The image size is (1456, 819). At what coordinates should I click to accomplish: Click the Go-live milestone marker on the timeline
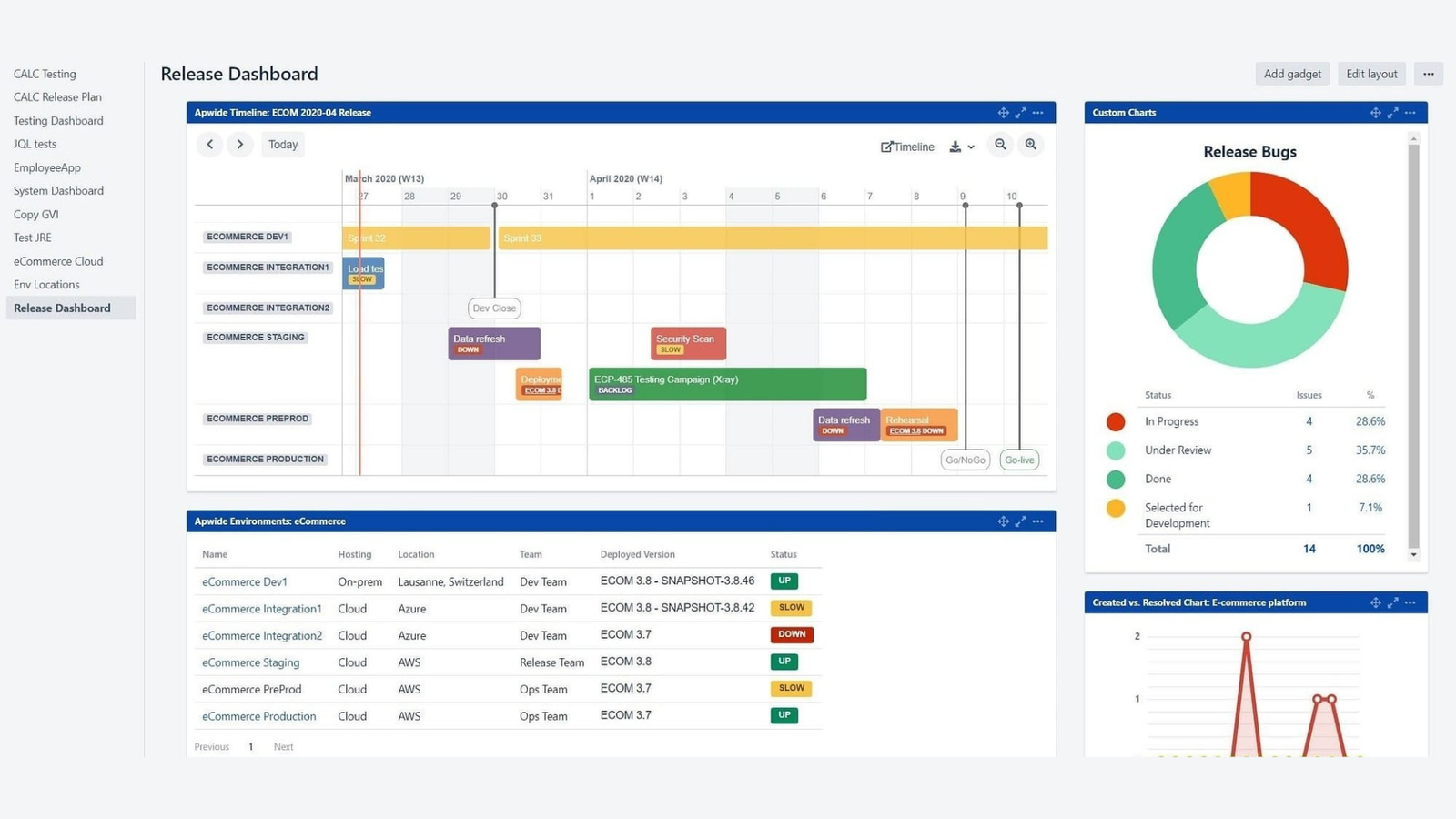pyautogui.click(x=1018, y=460)
